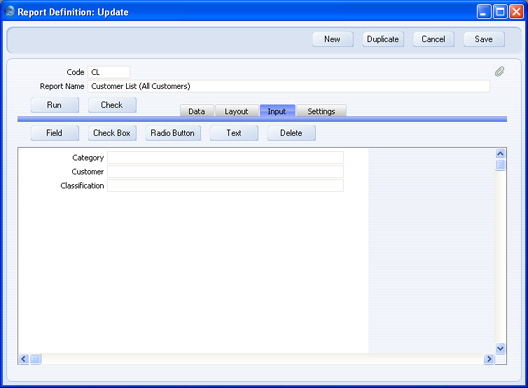Close the Report Definition window
Image resolution: width=528 pixels, height=388 pixels.
pyautogui.click(x=516, y=12)
